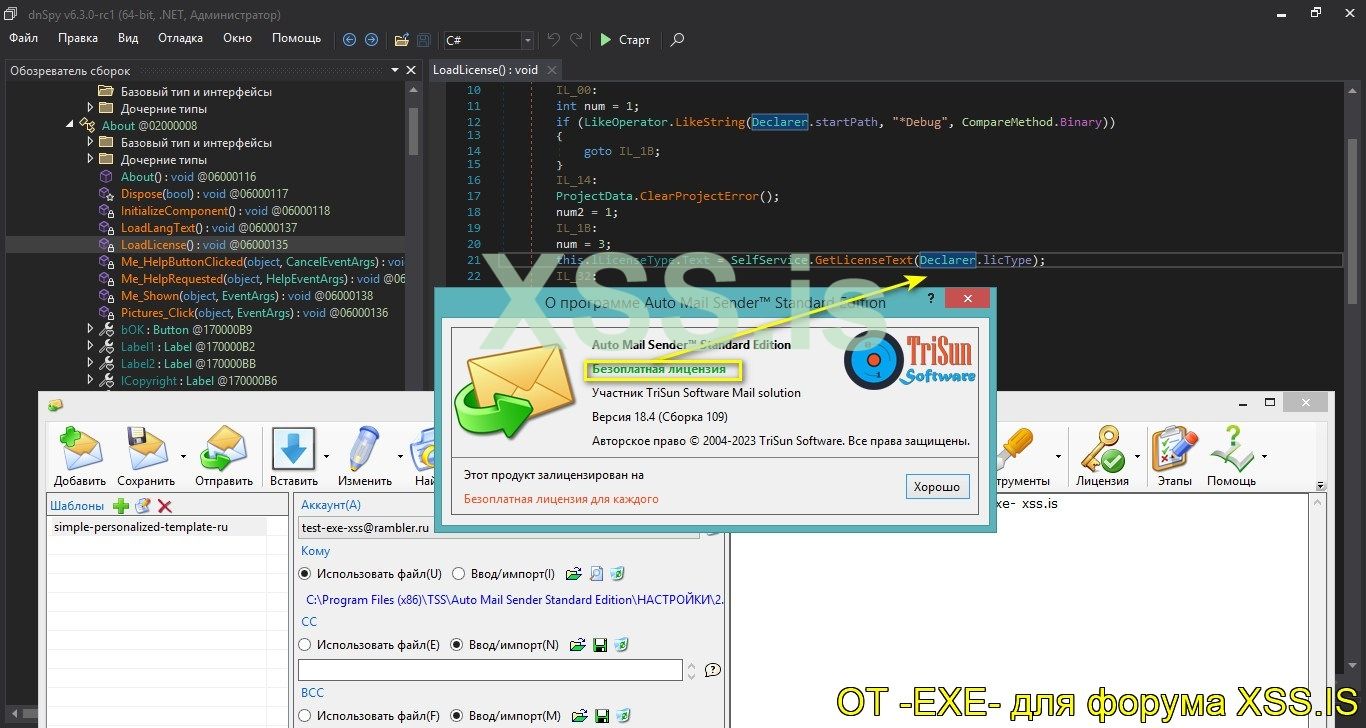Open the Помощь question-mark icon in Auto Mail Sender

tap(1231, 449)
